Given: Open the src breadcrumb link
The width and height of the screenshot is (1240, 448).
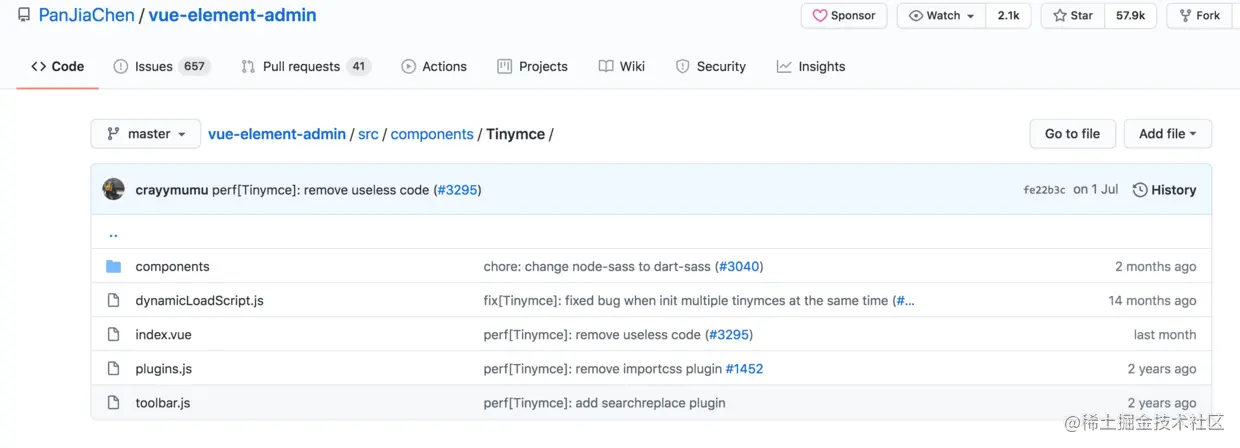Looking at the screenshot, I should [x=368, y=134].
